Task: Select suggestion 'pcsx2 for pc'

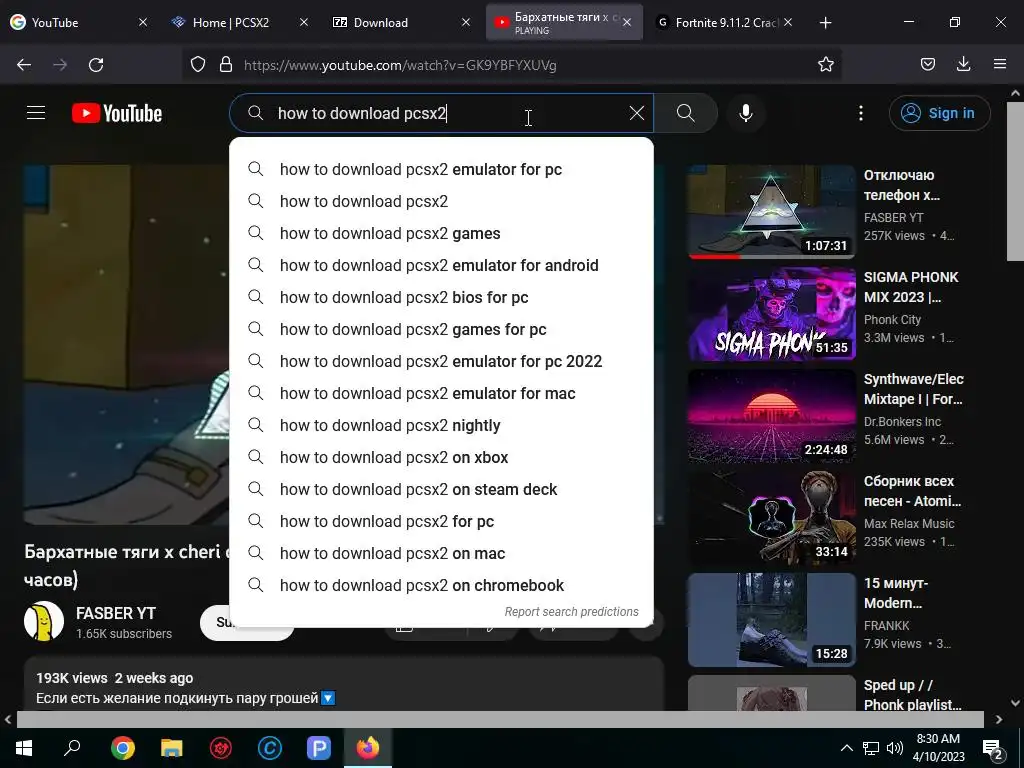Action: [x=441, y=521]
